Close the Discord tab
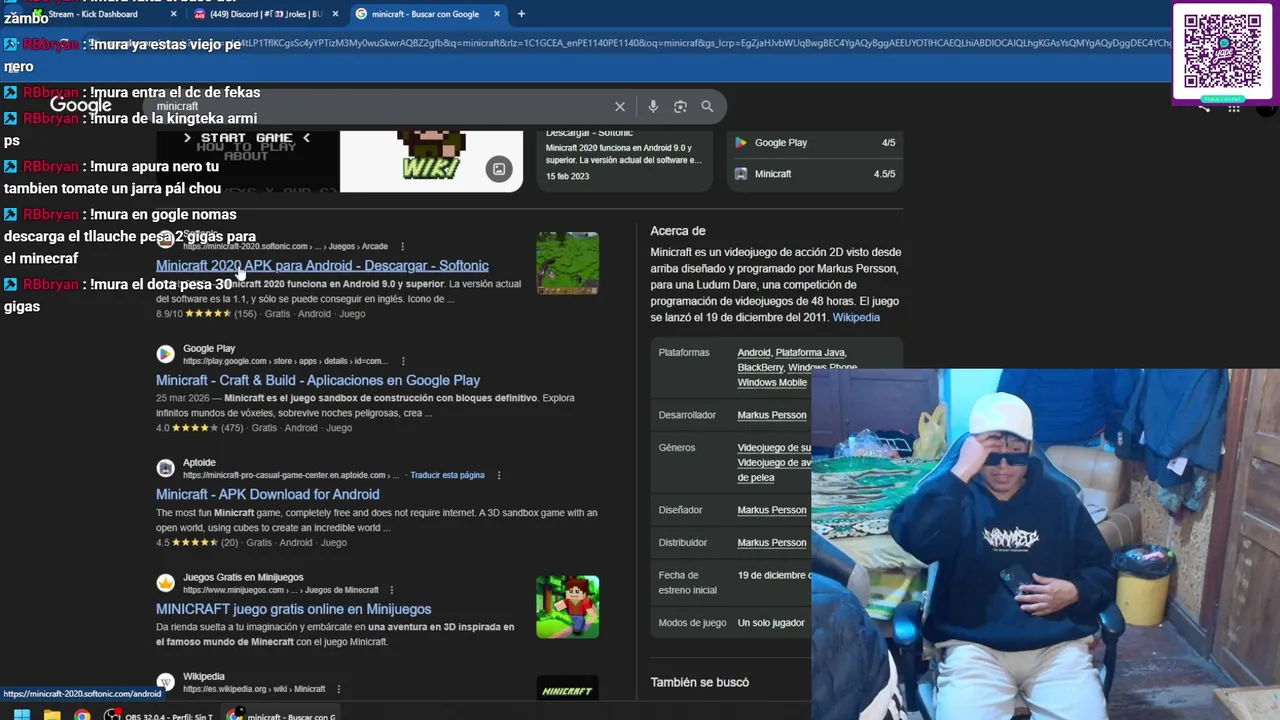Screen dimensions: 1280x720 click(x=335, y=14)
